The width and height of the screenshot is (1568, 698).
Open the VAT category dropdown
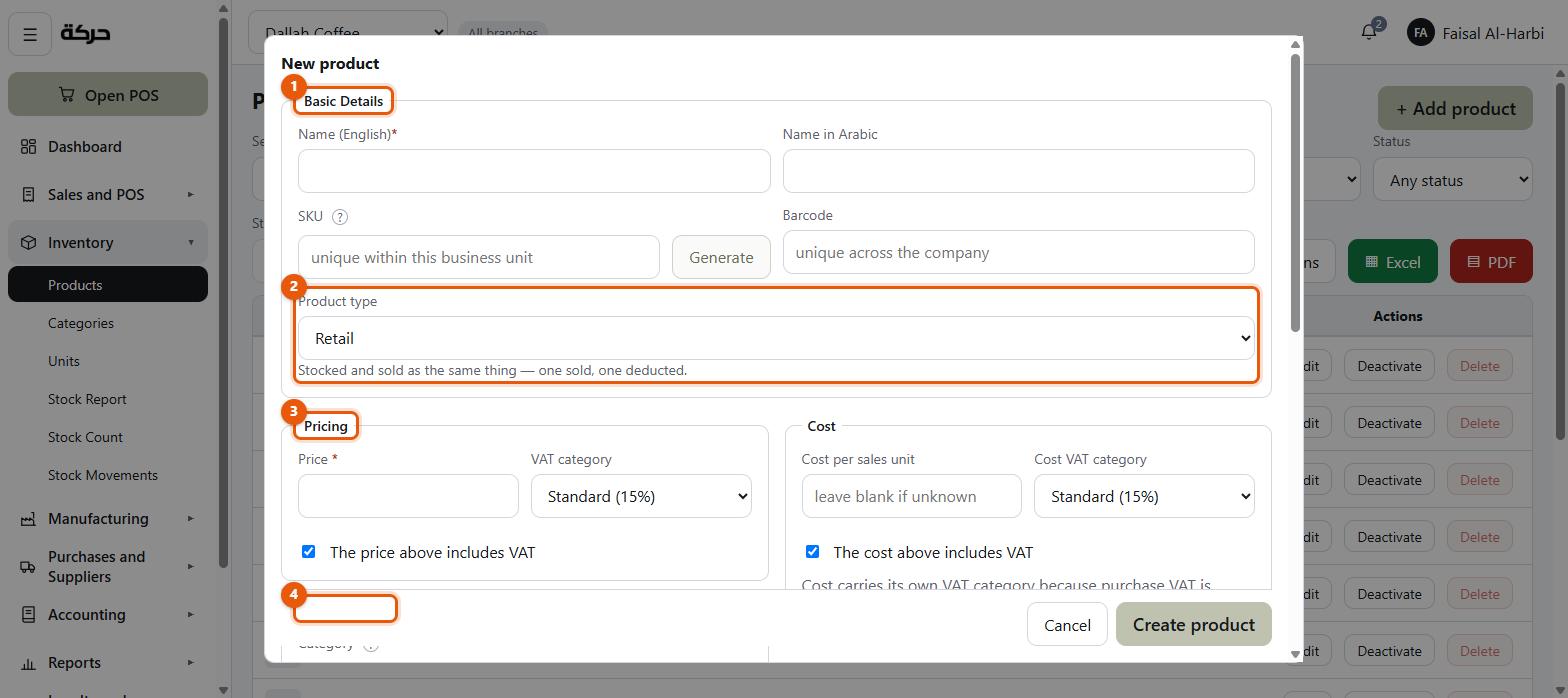click(x=641, y=496)
